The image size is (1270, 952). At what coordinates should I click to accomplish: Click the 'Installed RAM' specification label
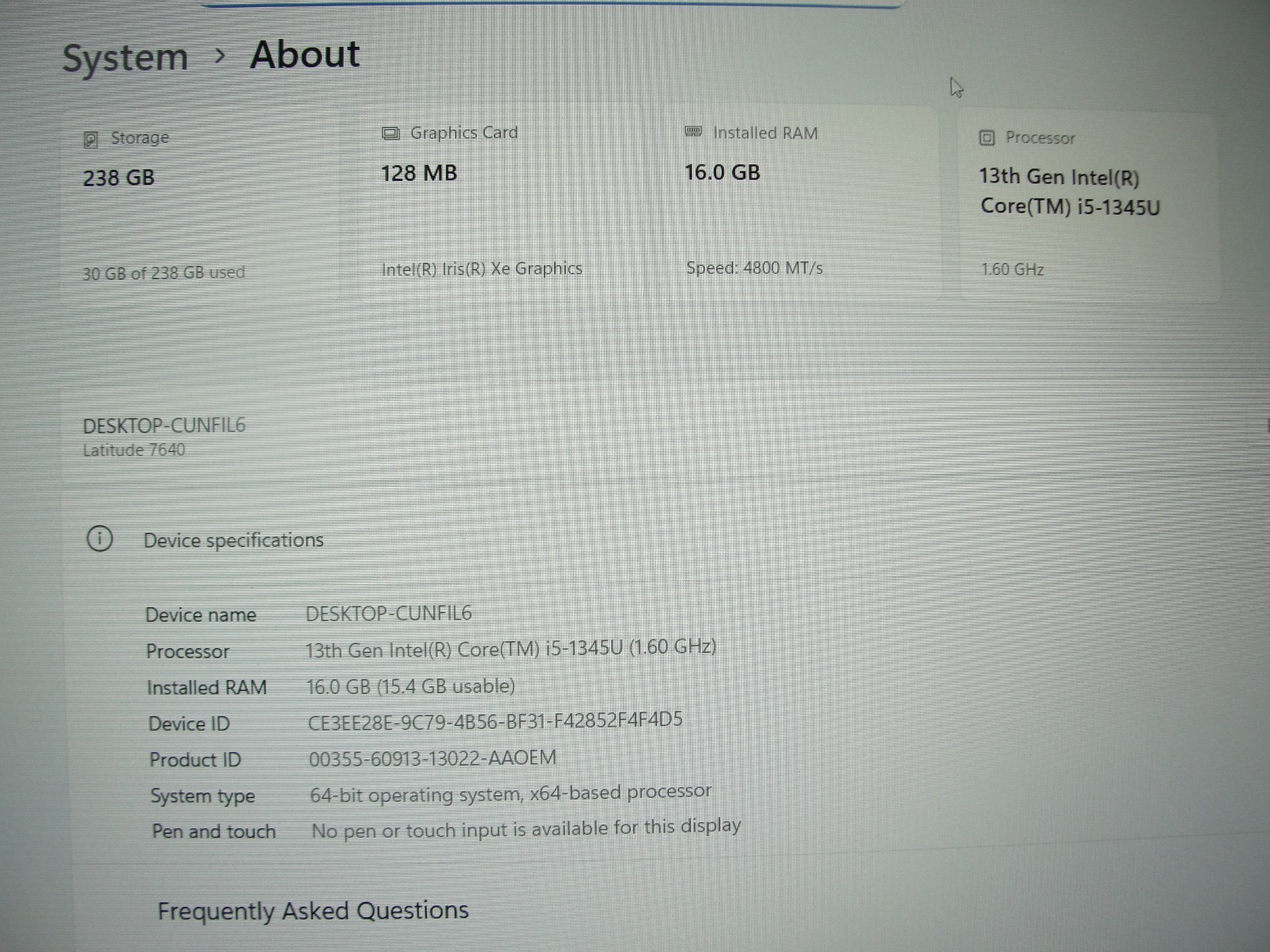coord(206,687)
